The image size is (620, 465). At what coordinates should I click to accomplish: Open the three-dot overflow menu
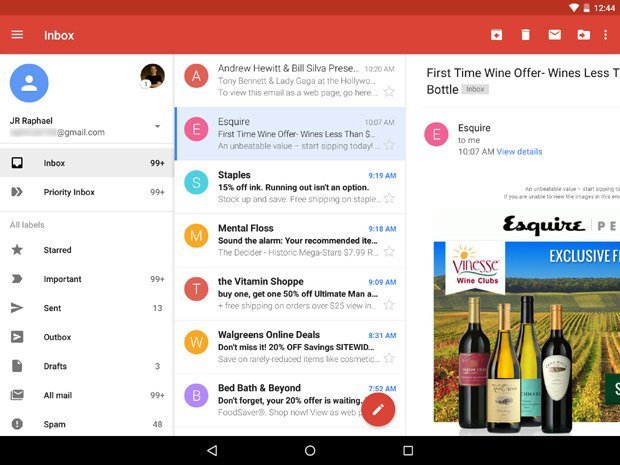point(605,35)
